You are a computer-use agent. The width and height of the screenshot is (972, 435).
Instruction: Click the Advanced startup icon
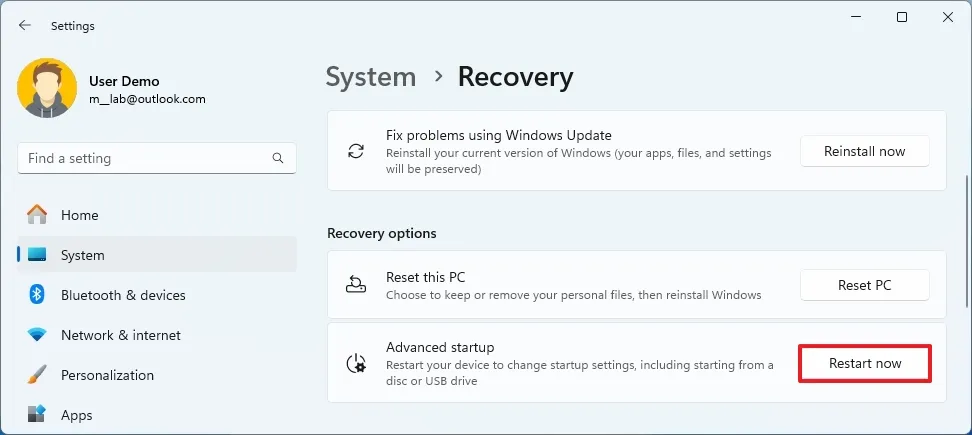coord(356,363)
